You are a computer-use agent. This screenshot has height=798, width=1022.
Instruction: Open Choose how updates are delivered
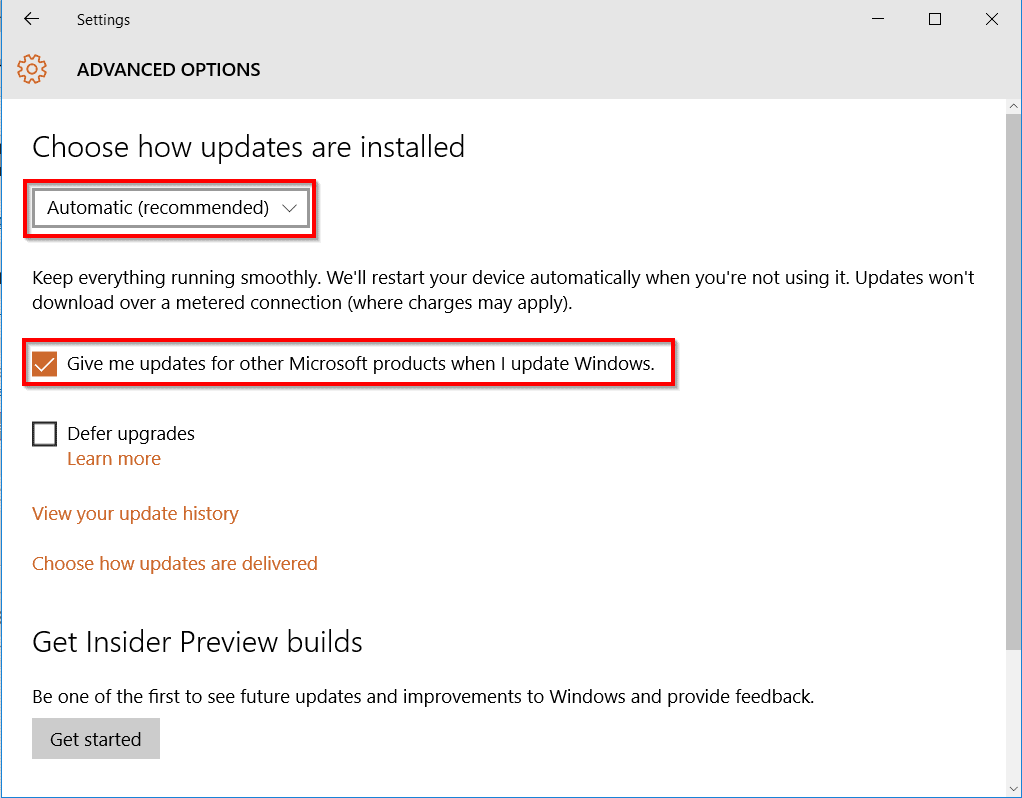[x=175, y=564]
